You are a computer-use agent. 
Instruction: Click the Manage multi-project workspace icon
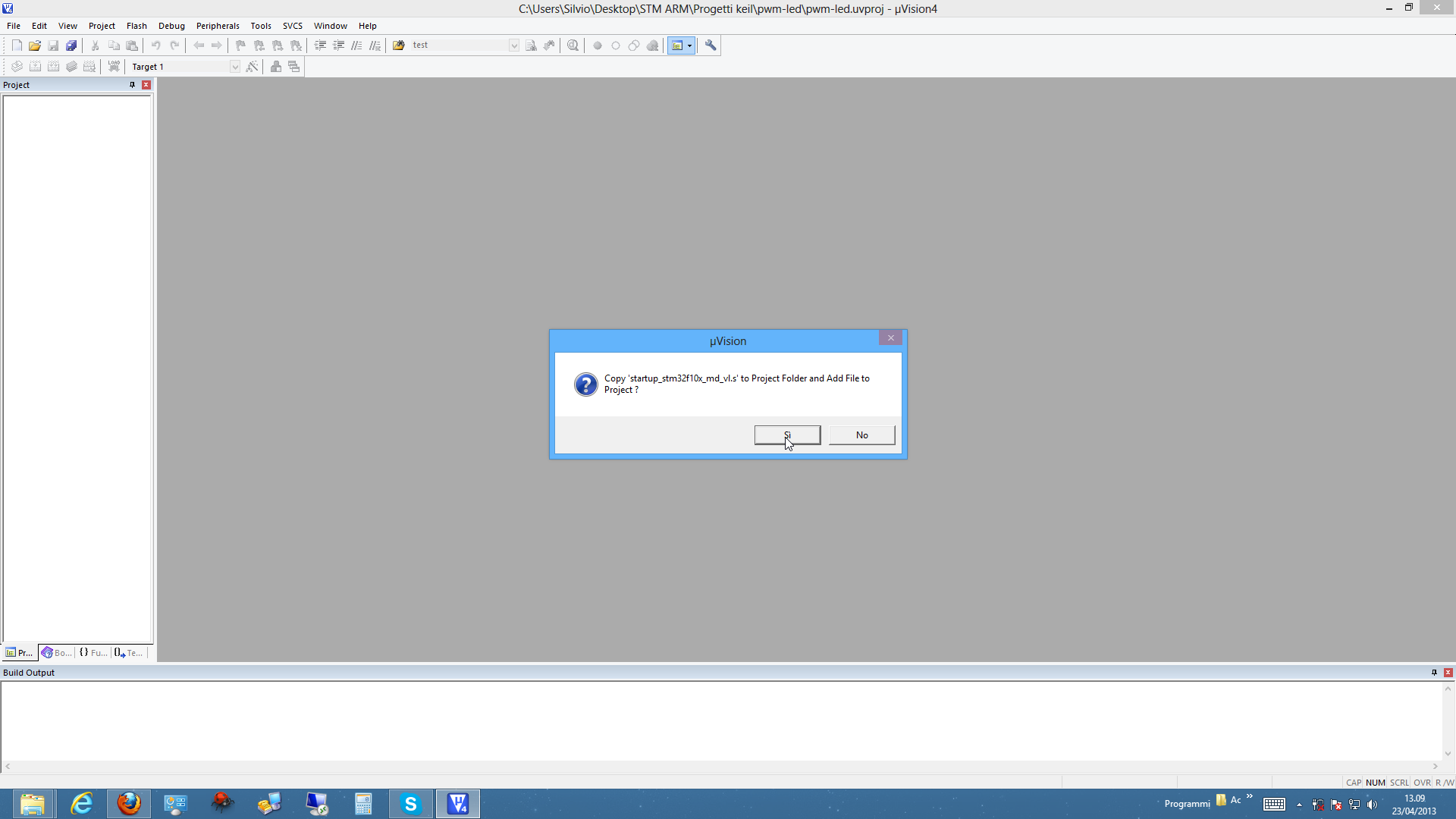(294, 67)
